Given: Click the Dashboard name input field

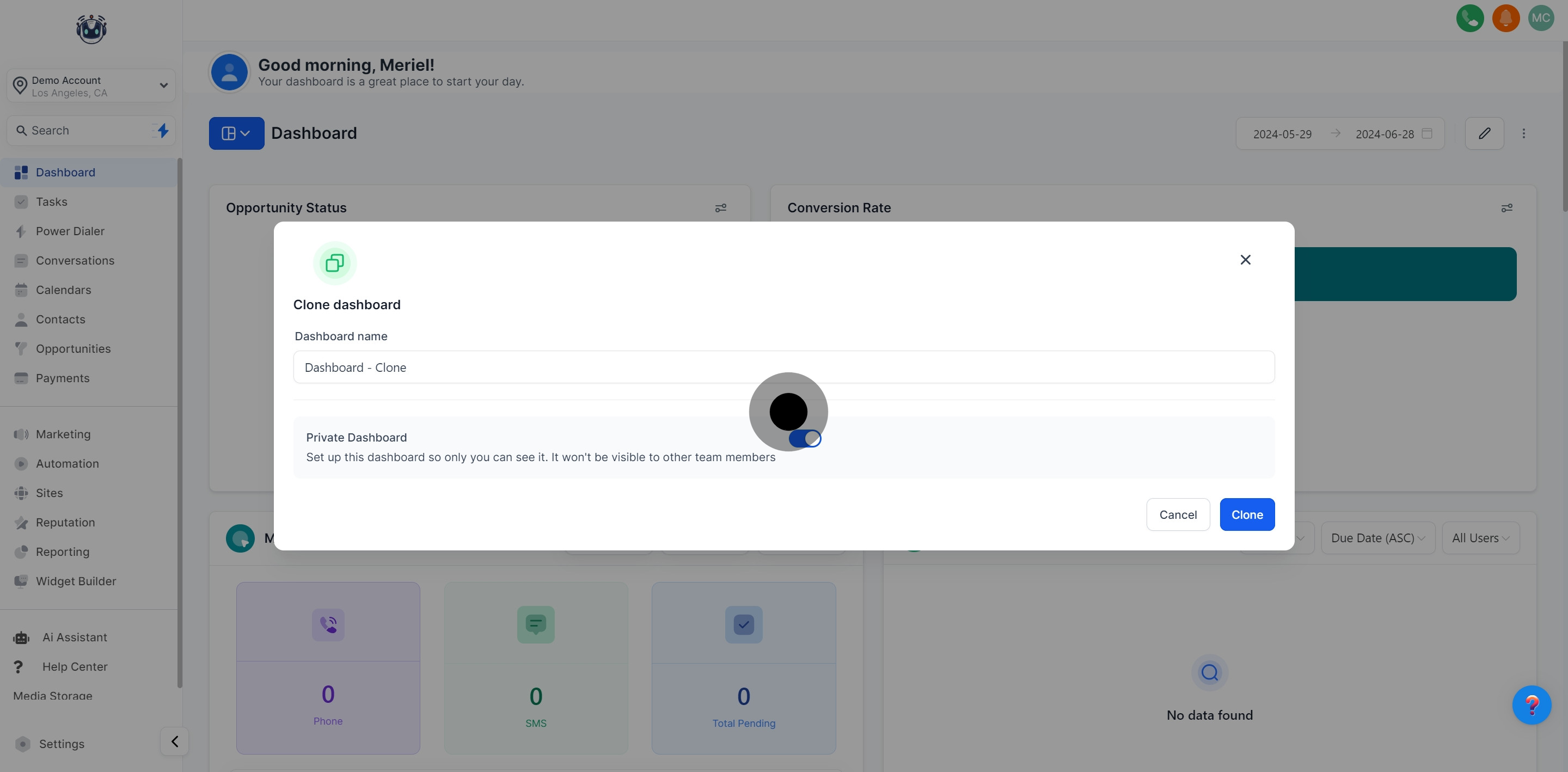Looking at the screenshot, I should 783,367.
